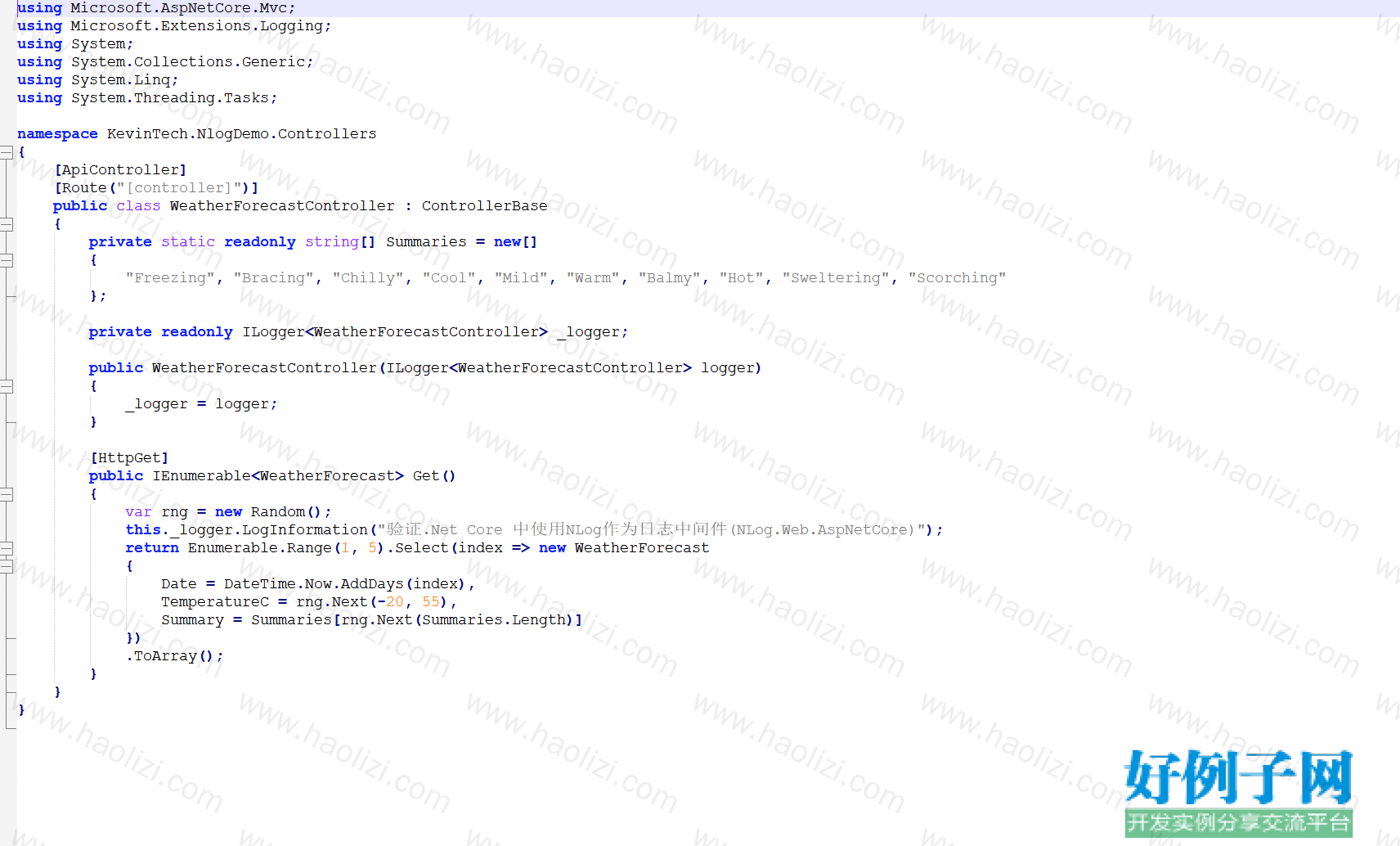The height and width of the screenshot is (846, 1400).
Task: Click the "Hot" string literal
Action: click(x=741, y=278)
